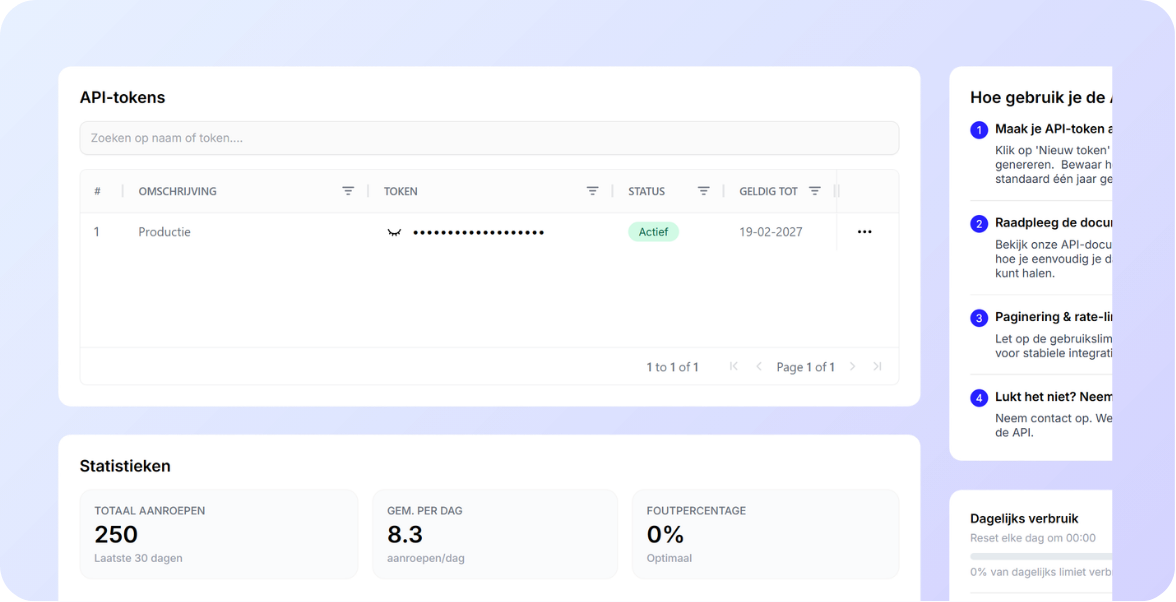This screenshot has width=1176, height=602.
Task: Sort by the TOKEN column header
Action: click(x=400, y=191)
